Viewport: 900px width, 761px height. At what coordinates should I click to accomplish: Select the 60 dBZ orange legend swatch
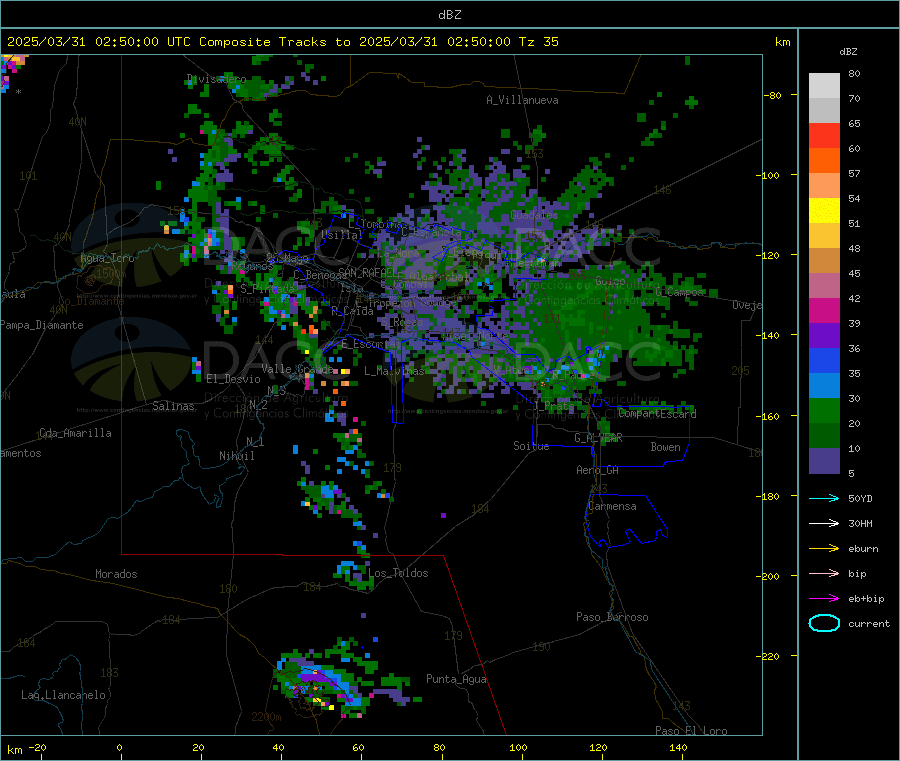(x=824, y=161)
